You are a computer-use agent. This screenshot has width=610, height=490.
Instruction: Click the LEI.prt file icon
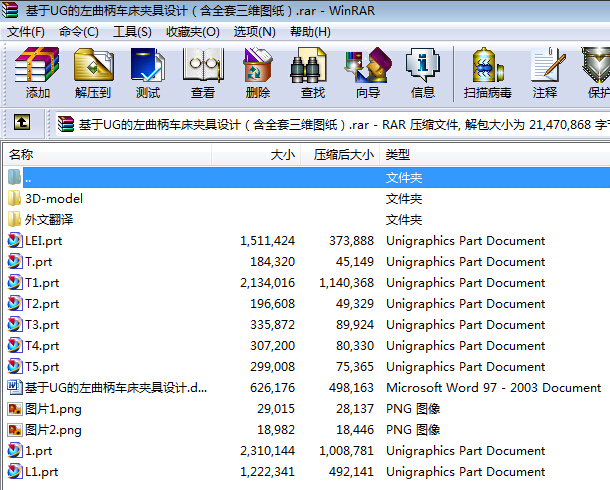15,240
